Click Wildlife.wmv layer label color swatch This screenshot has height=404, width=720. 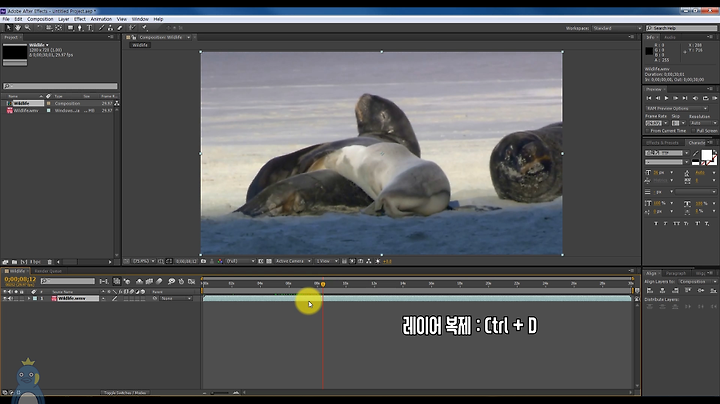tap(34, 298)
